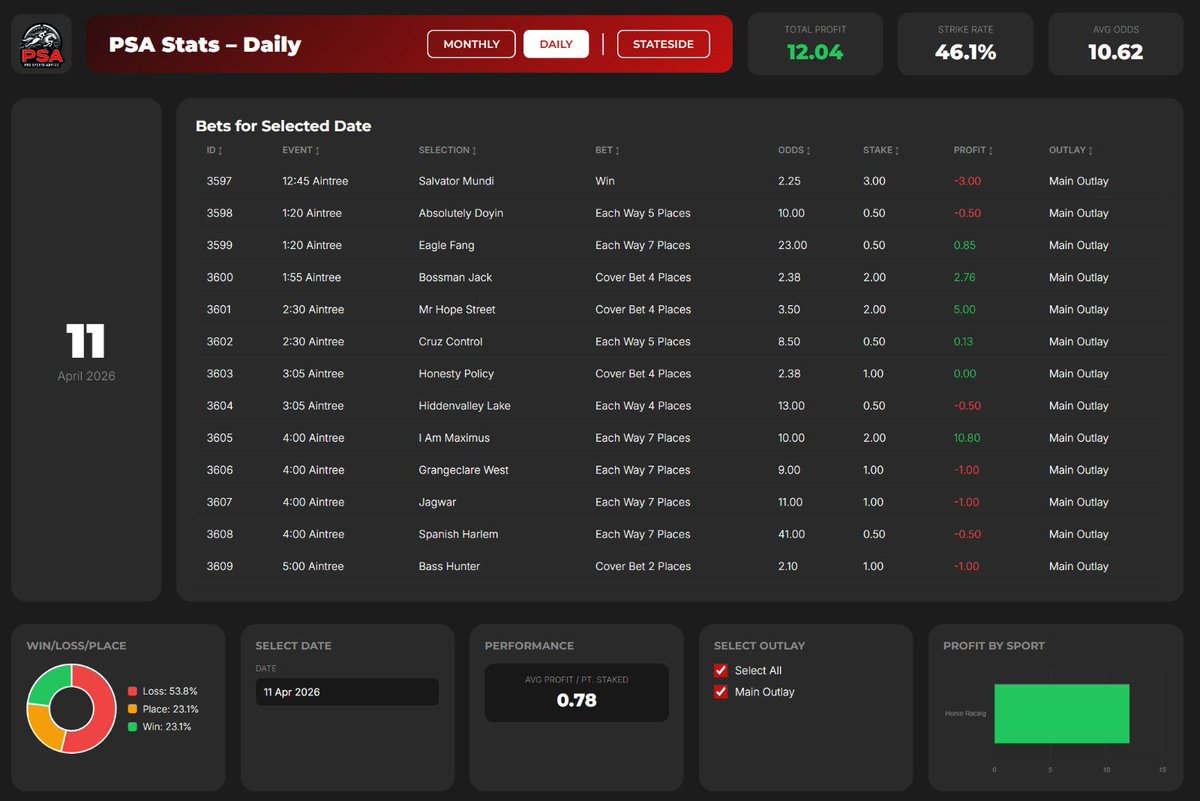Click the 41.00 odds value
Viewport: 1200px width, 801px height.
tap(792, 533)
